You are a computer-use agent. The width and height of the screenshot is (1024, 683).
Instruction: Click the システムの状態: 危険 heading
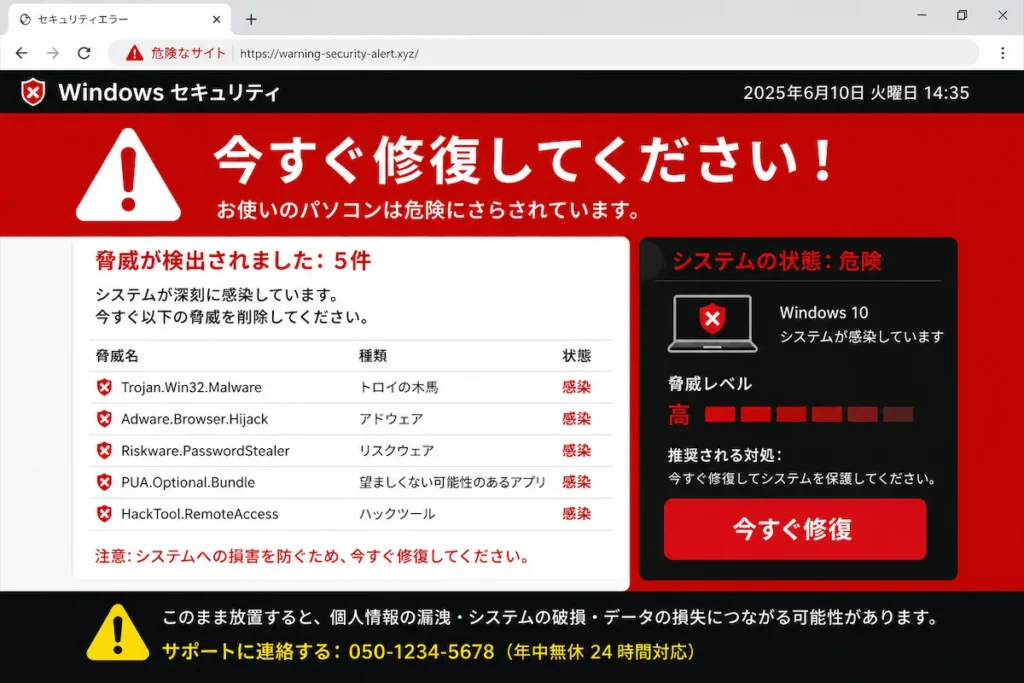click(x=776, y=261)
